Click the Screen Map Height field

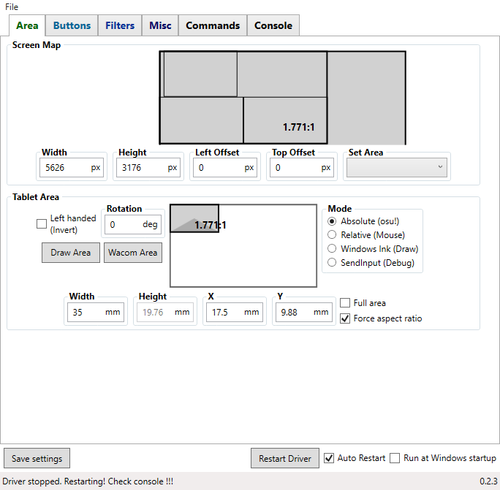pyautogui.click(x=148, y=168)
